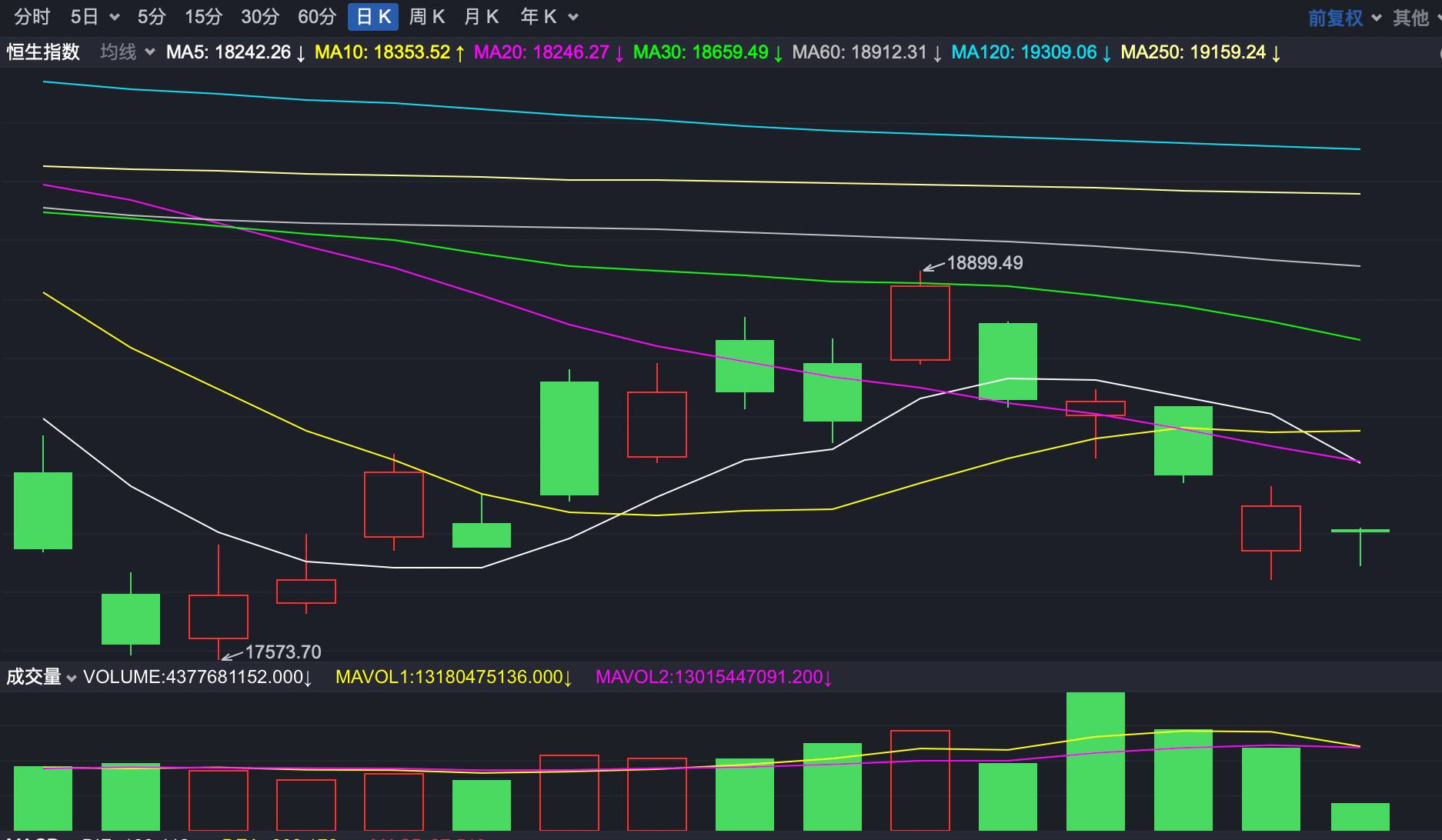Click the MA5 value label
This screenshot has width=1442, height=840.
235,52
